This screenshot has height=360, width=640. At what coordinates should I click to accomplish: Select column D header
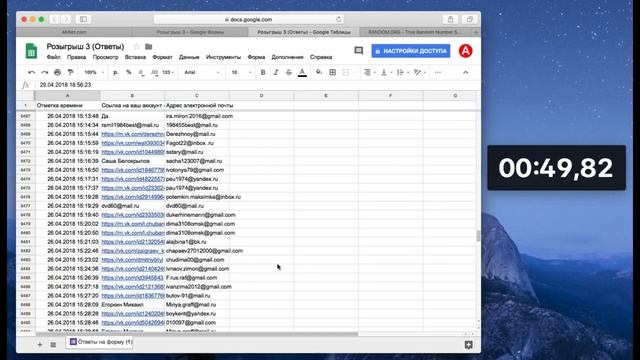(261, 96)
